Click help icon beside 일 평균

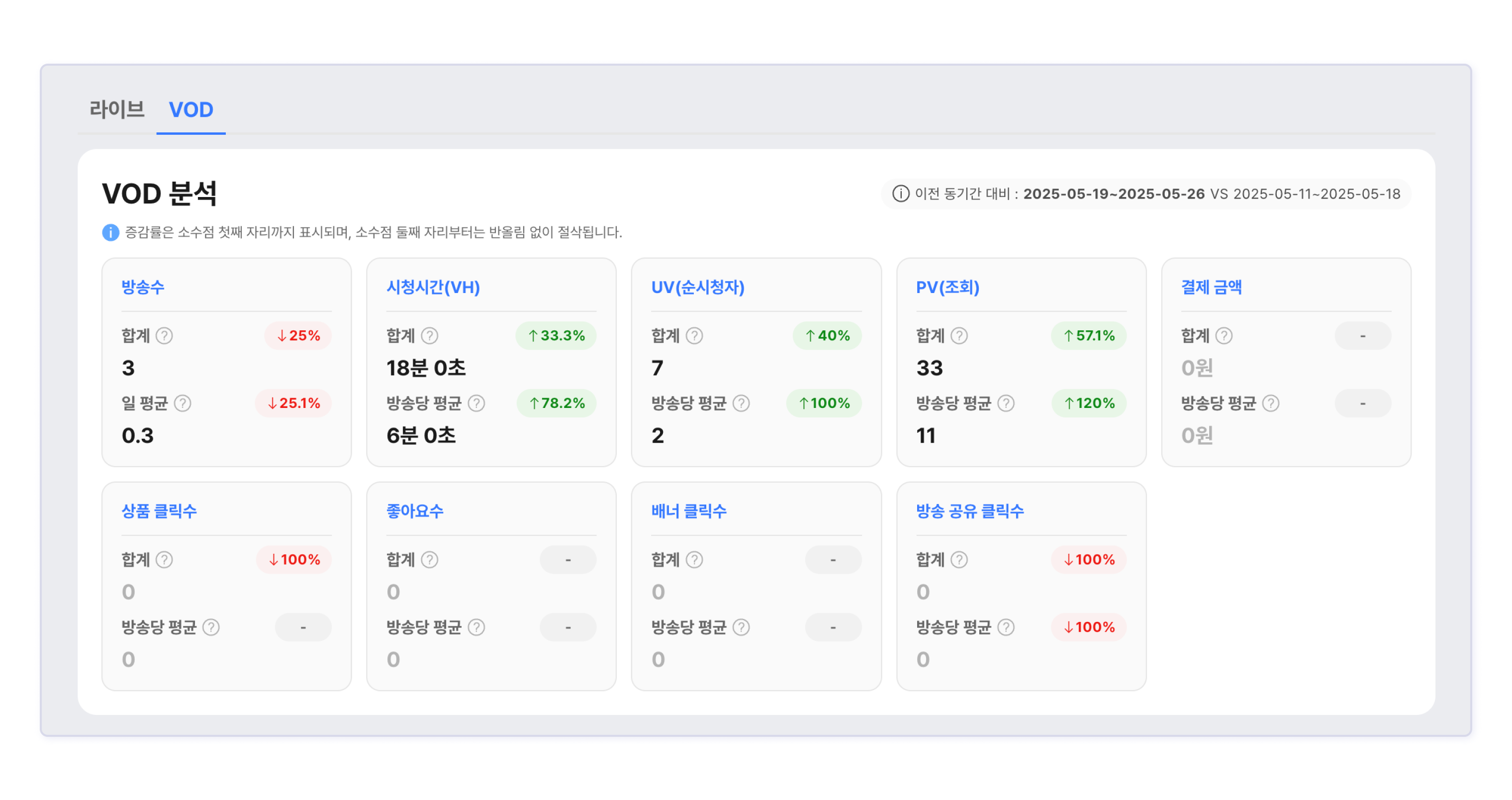(x=183, y=403)
